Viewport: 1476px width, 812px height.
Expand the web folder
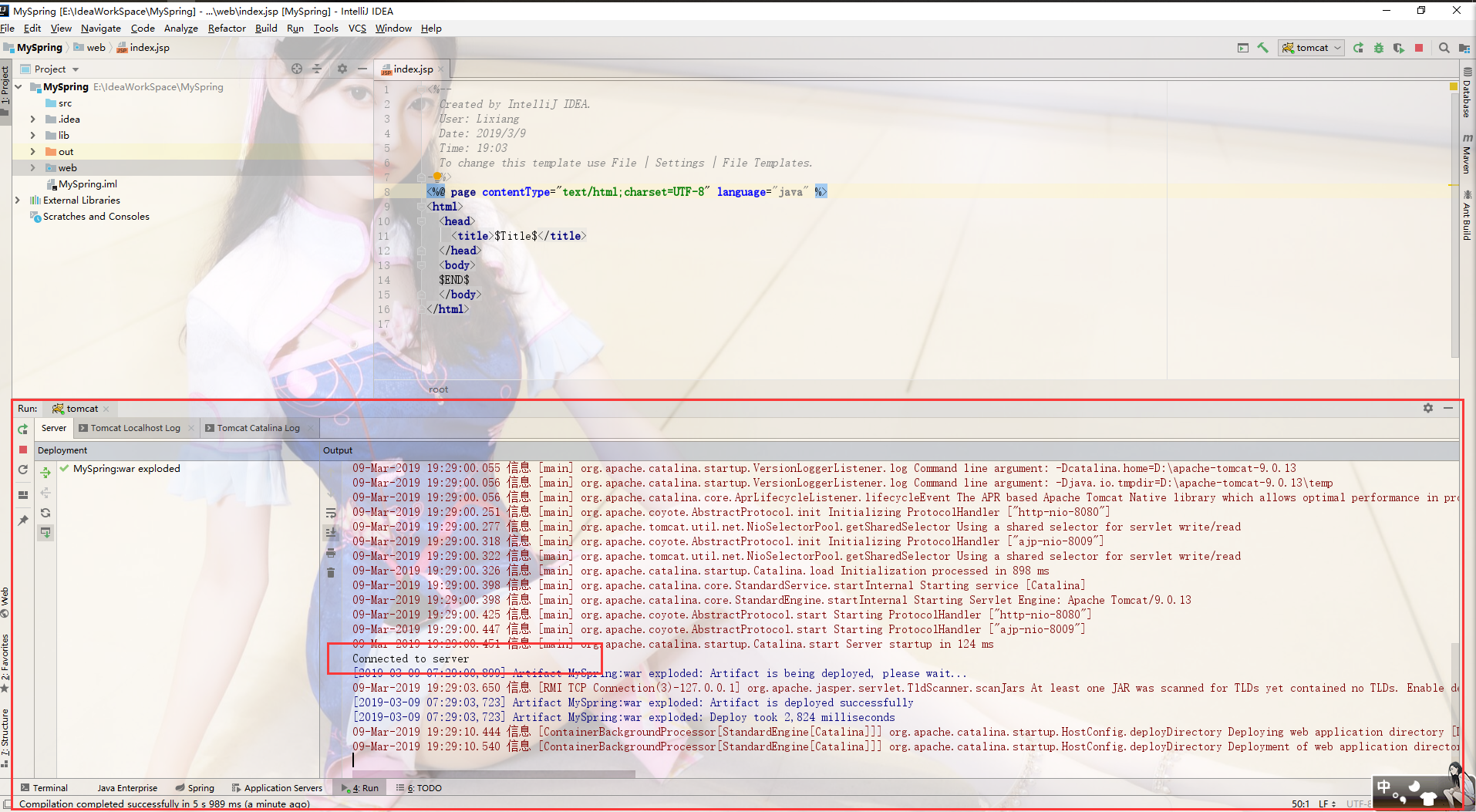coord(32,168)
